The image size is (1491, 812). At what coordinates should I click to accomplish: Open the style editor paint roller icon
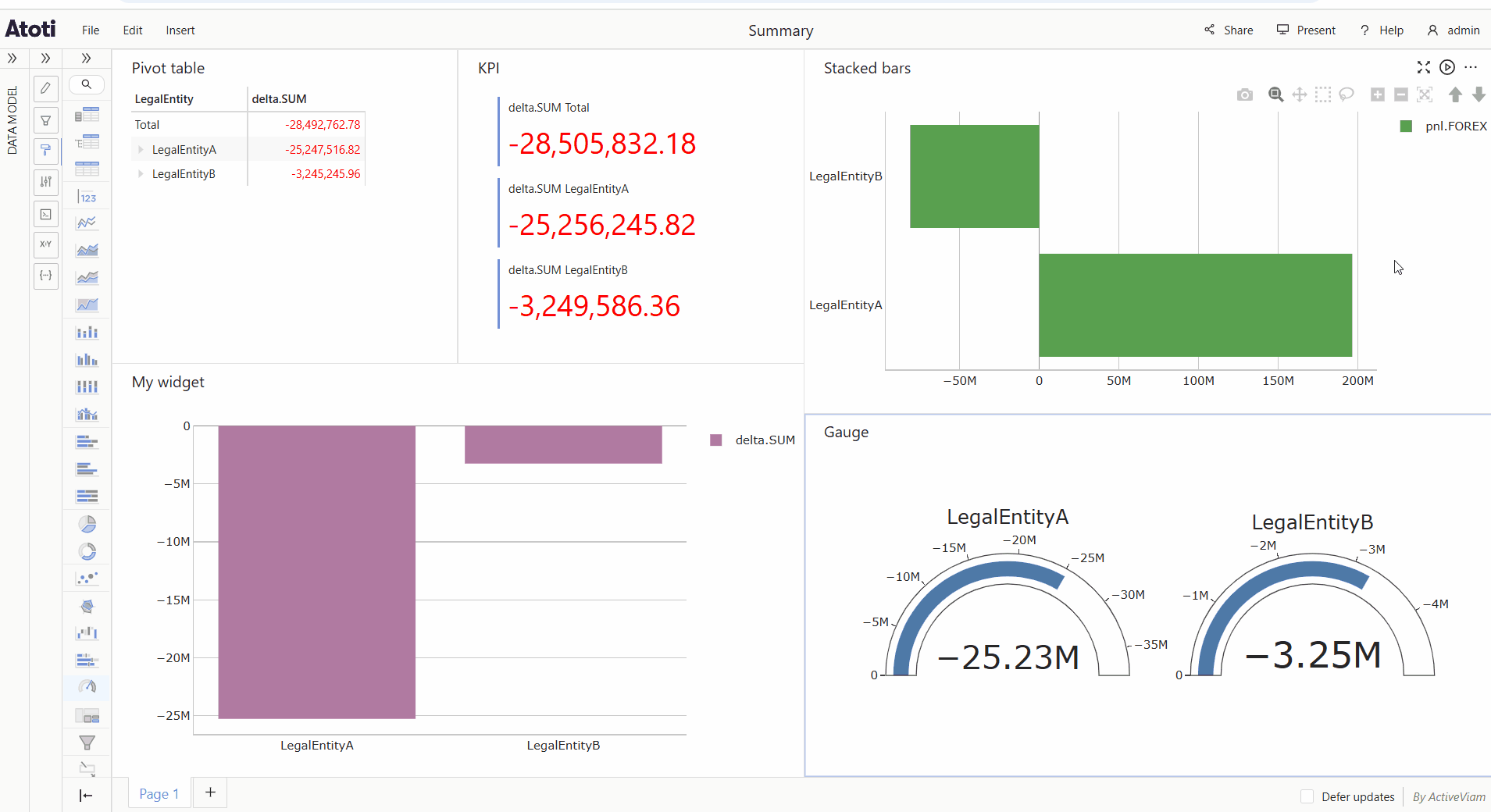(x=46, y=150)
